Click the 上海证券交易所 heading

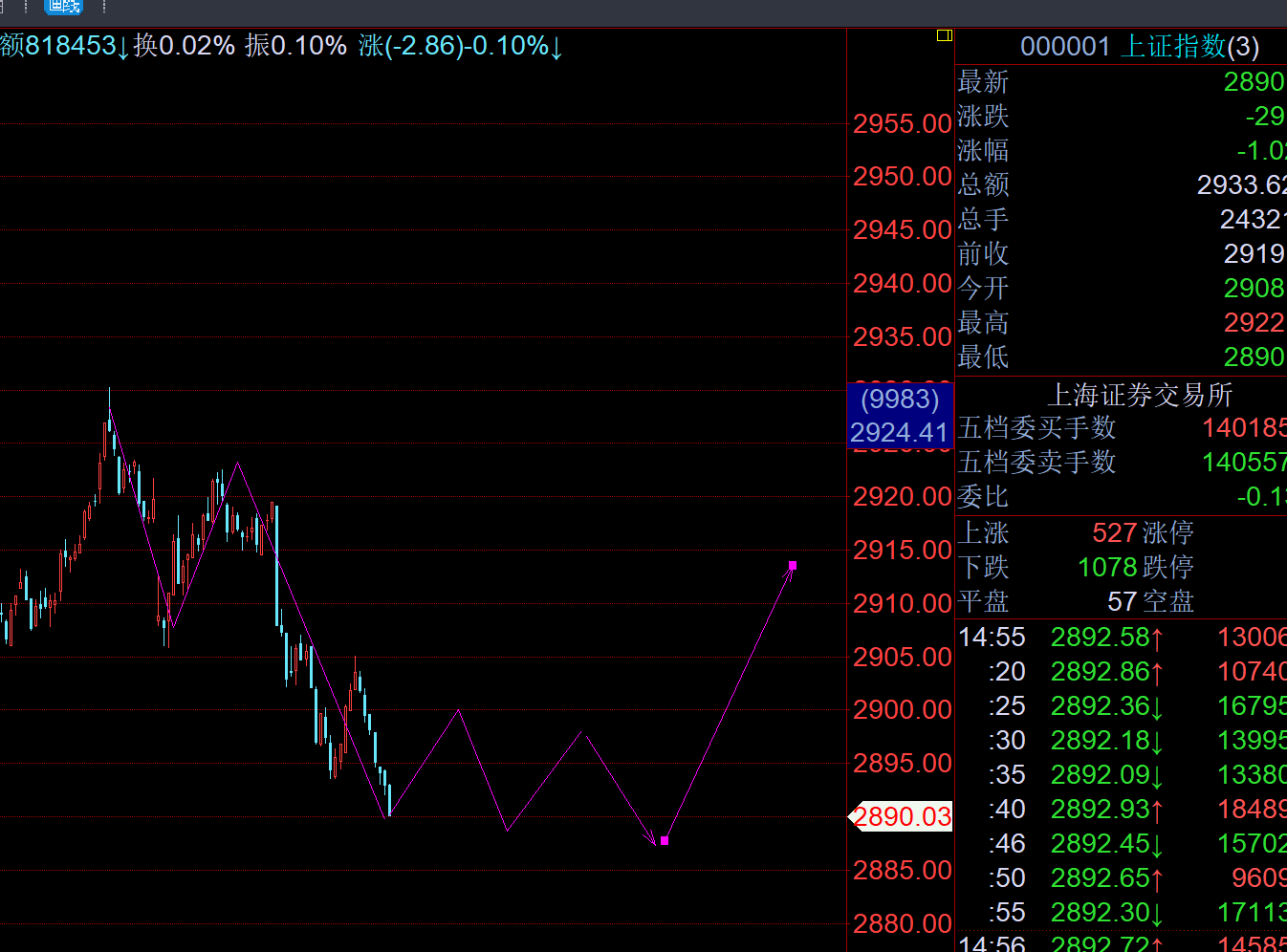click(1140, 394)
